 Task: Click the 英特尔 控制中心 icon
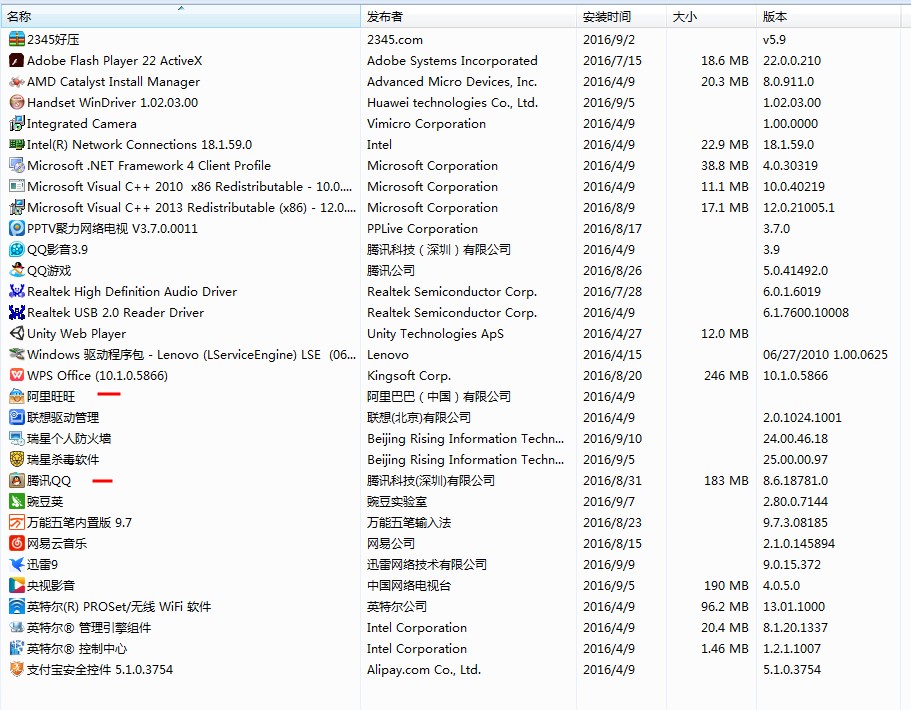pyautogui.click(x=17, y=648)
